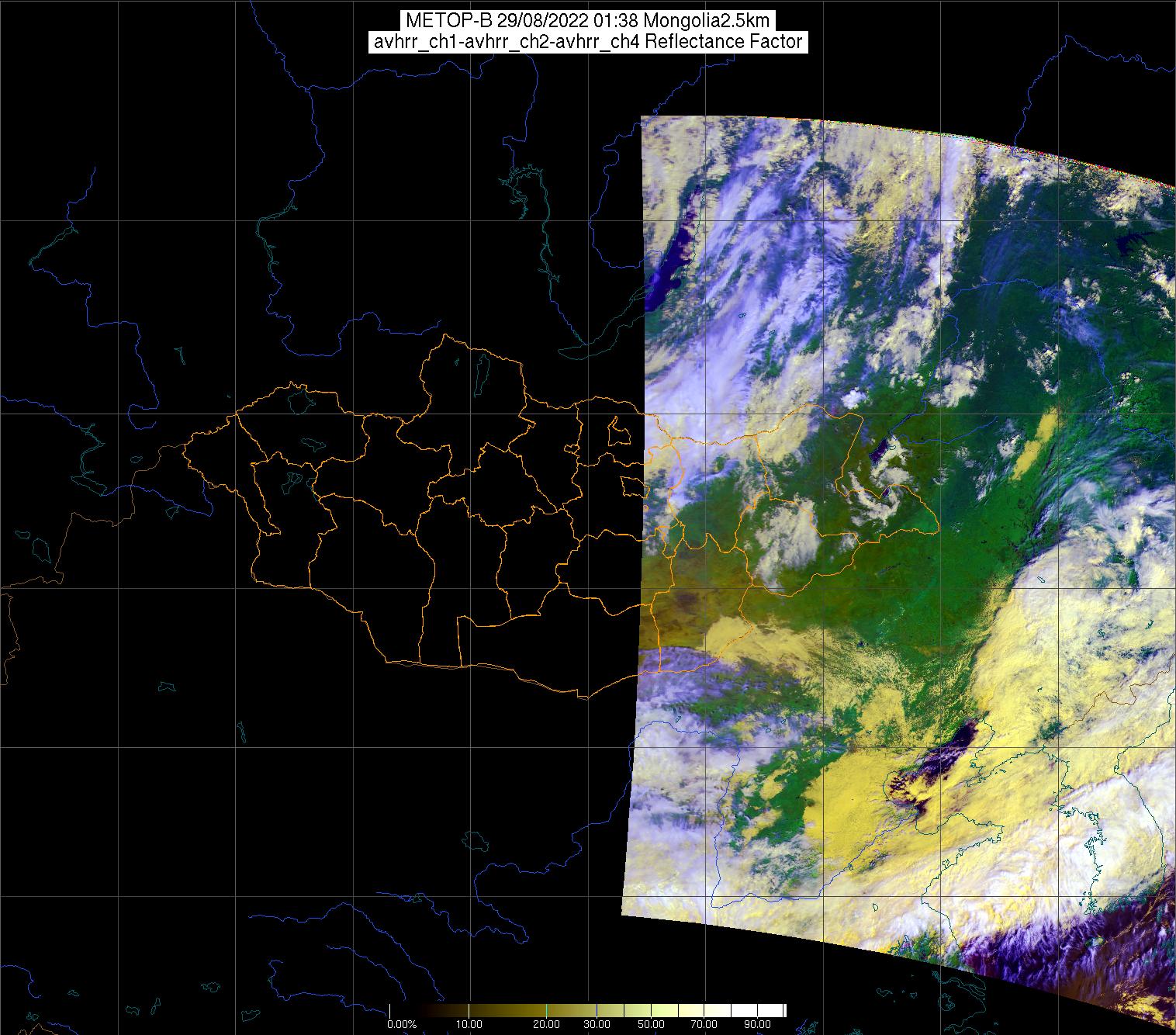The height and width of the screenshot is (1035, 1176).
Task: Click the title text "METOP-B 29/08/2022 01:38 Mongolia2.5km"
Action: point(588,21)
